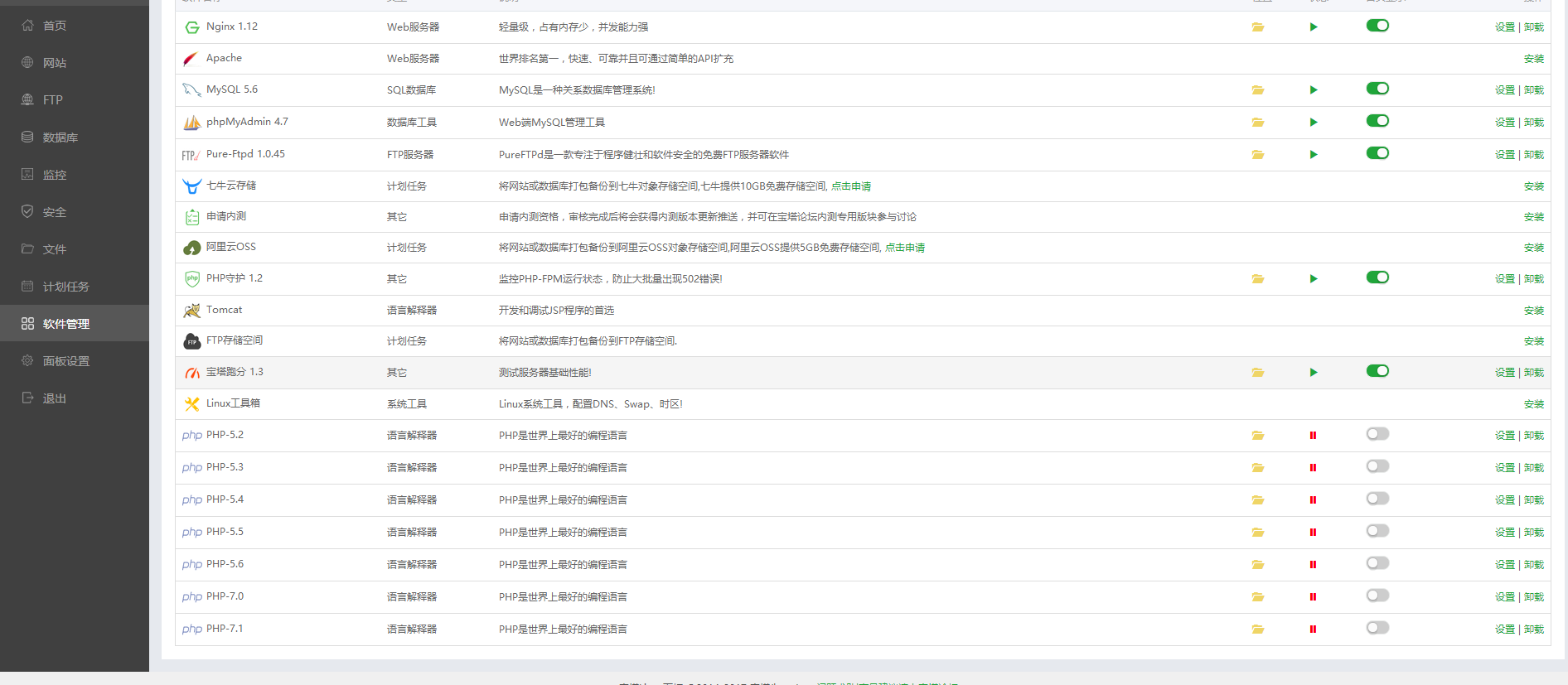
Task: Open the PHP-5.2 folder icon
Action: tap(1258, 436)
